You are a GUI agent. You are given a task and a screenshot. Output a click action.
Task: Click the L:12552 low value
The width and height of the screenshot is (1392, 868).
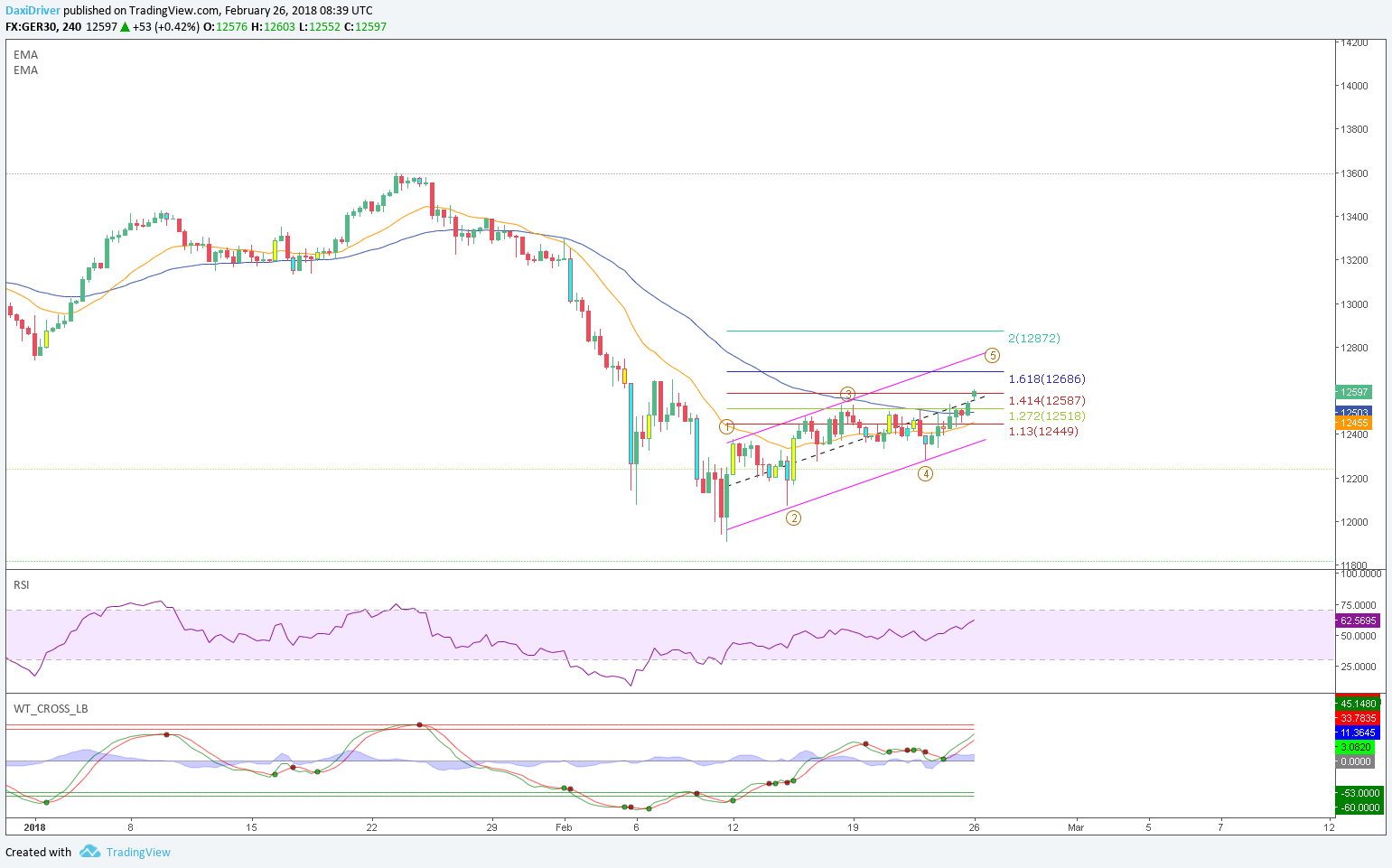(318, 26)
